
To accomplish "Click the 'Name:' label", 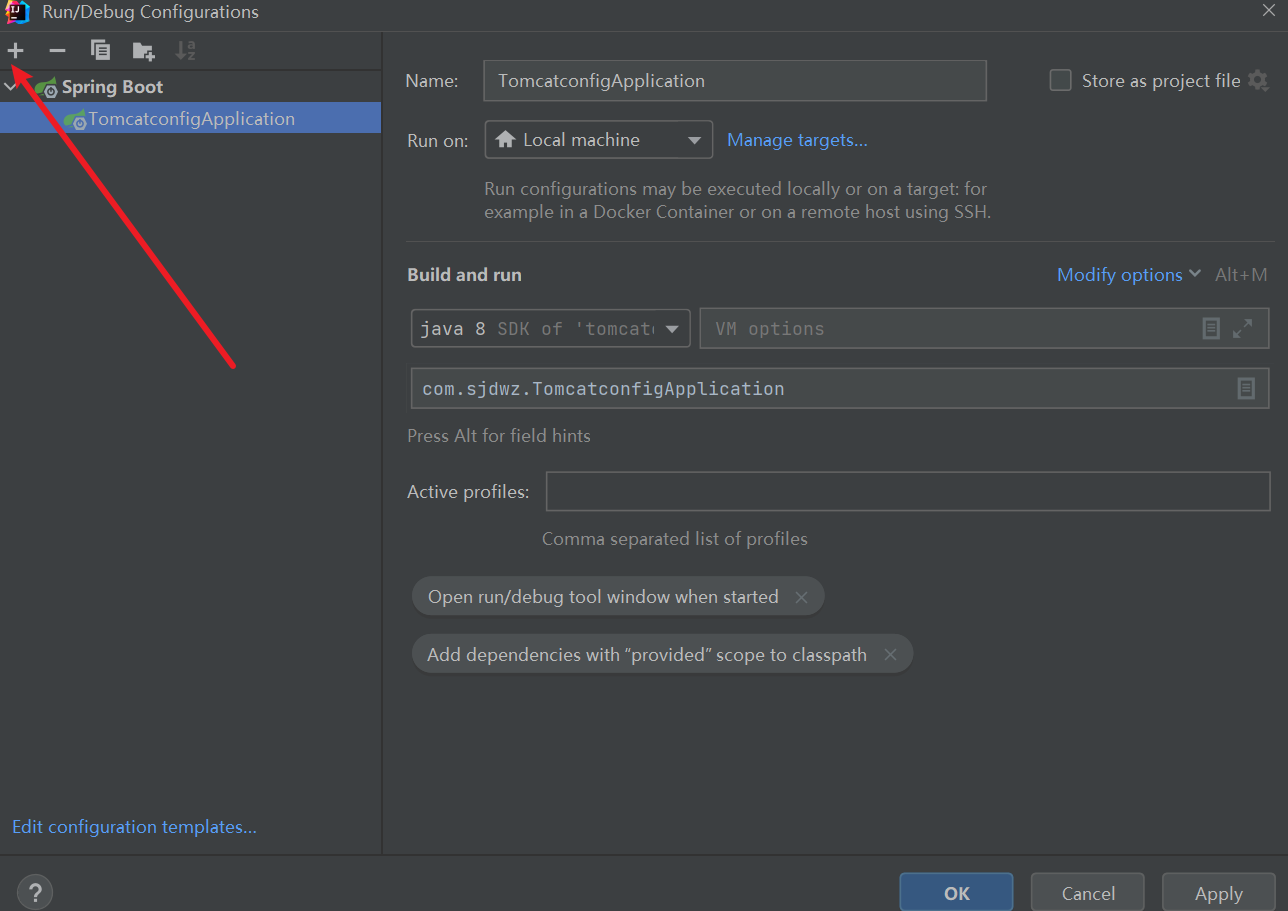I will pos(432,81).
